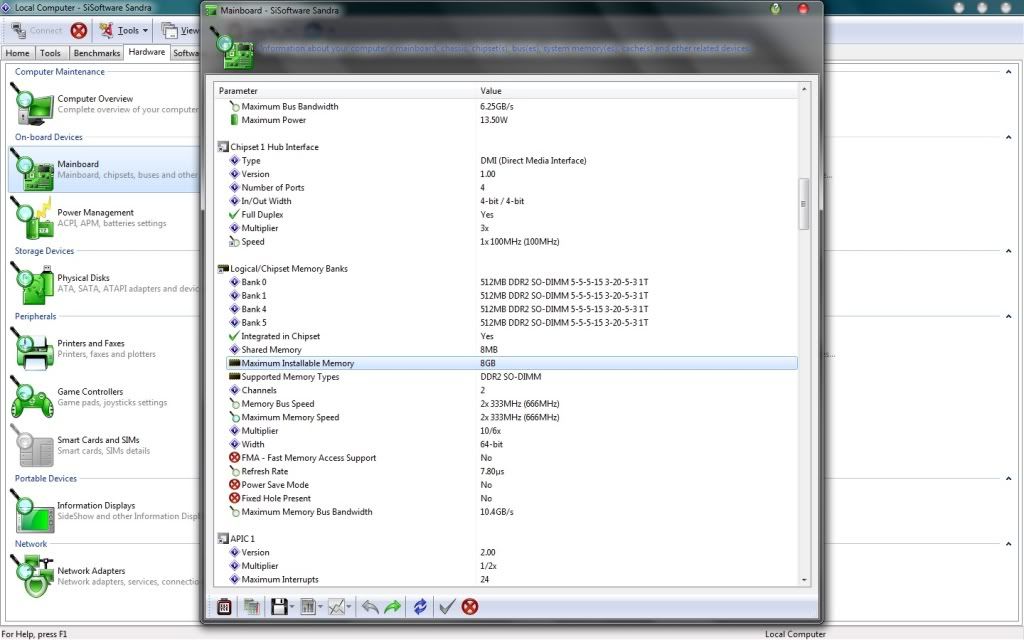Click the green forward arrow icon

(392, 607)
